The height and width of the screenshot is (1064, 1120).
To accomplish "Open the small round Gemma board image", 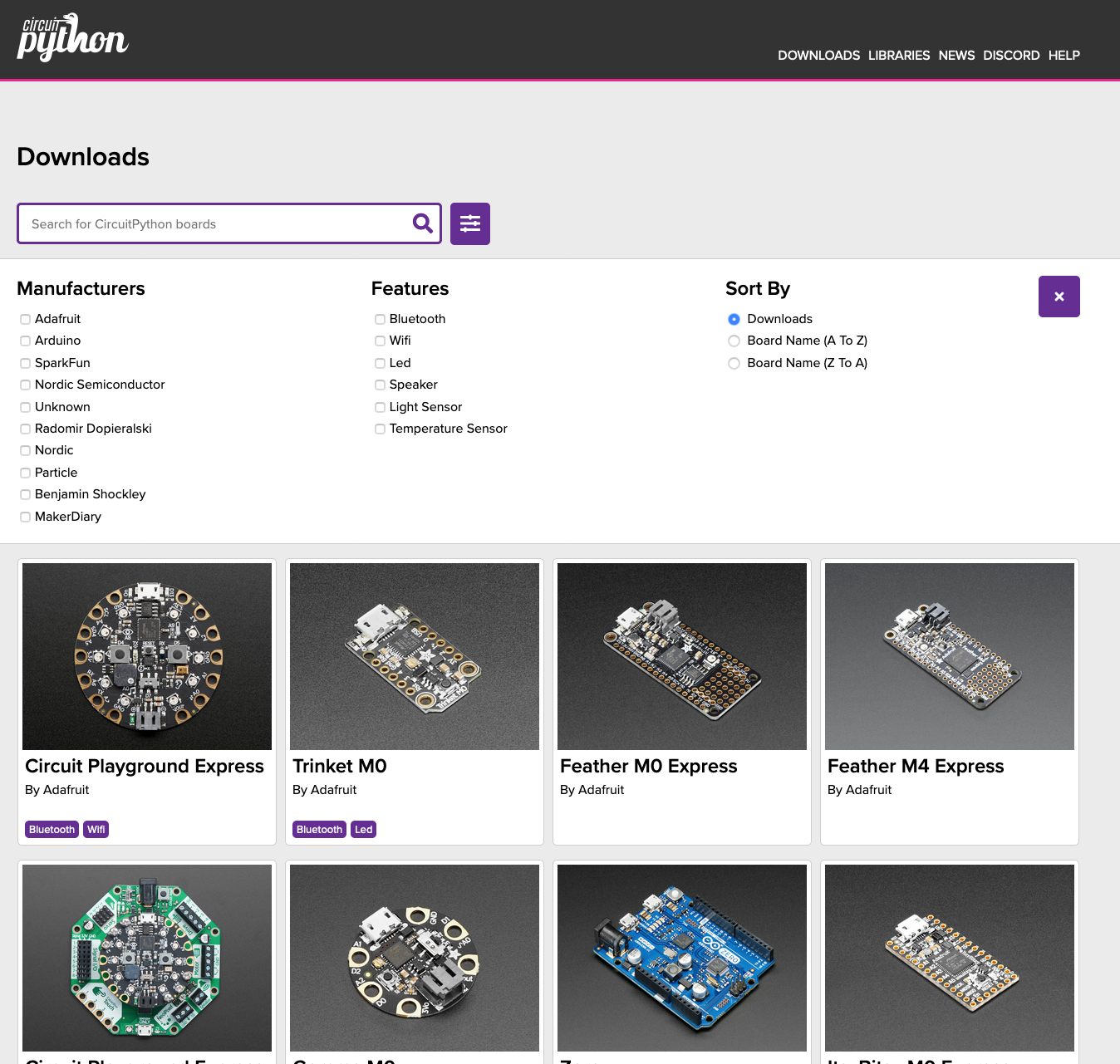I will [415, 958].
